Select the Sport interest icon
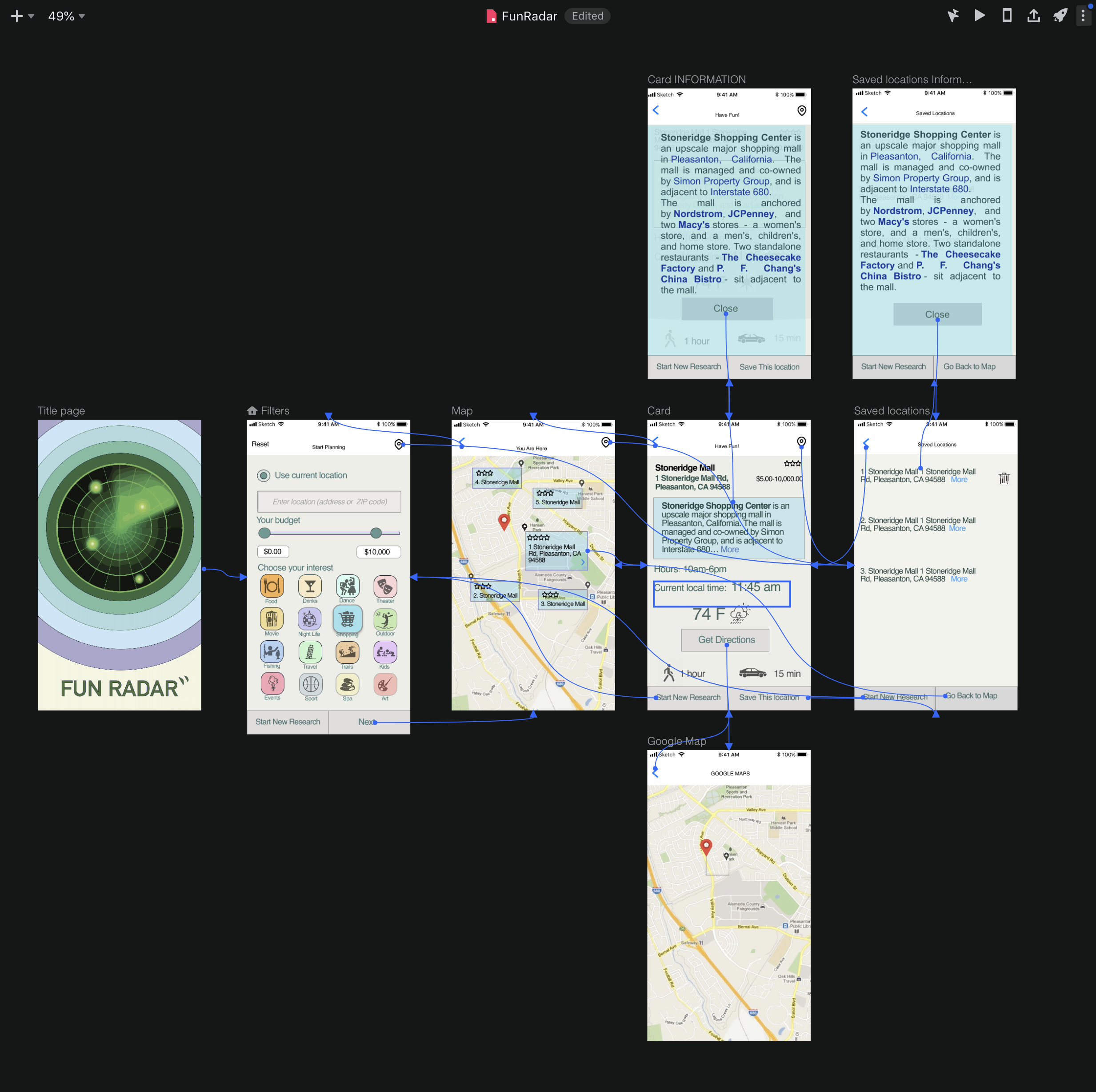 click(311, 684)
